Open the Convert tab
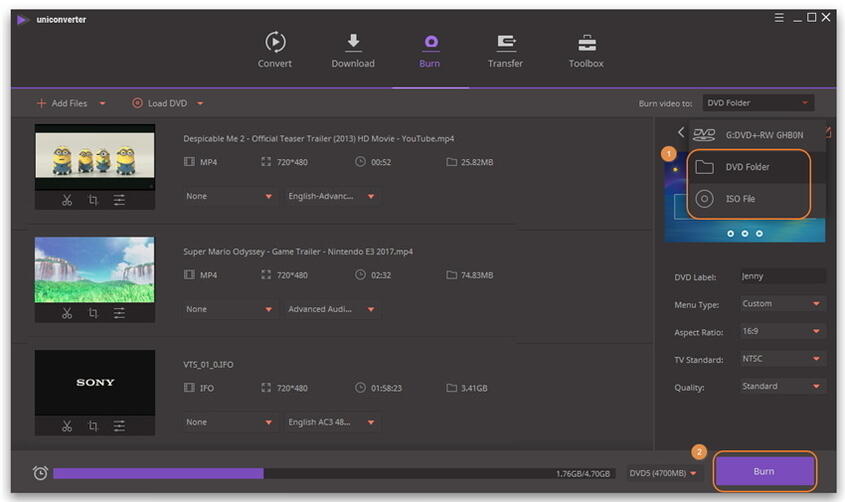The width and height of the screenshot is (845, 502). (x=275, y=50)
